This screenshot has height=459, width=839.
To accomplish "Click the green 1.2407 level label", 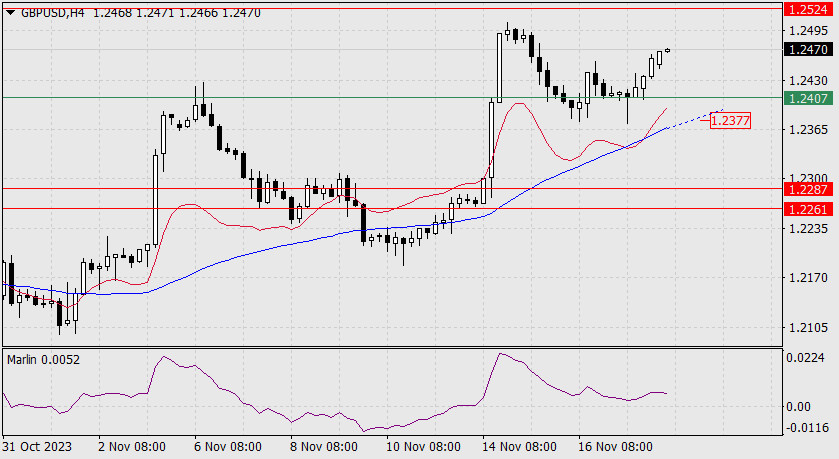I will 809,98.
